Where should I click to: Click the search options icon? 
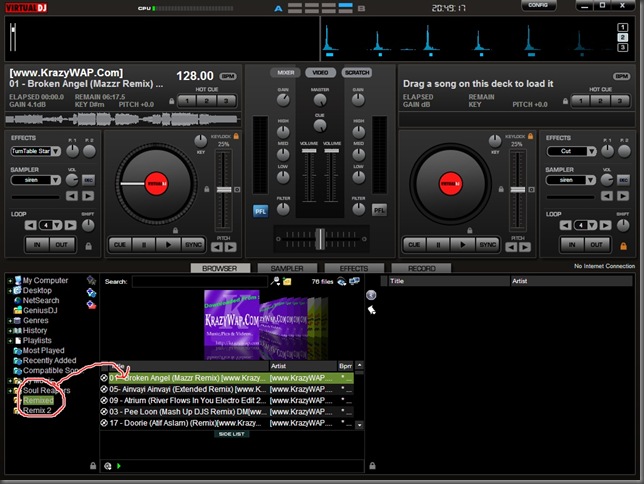tap(275, 281)
